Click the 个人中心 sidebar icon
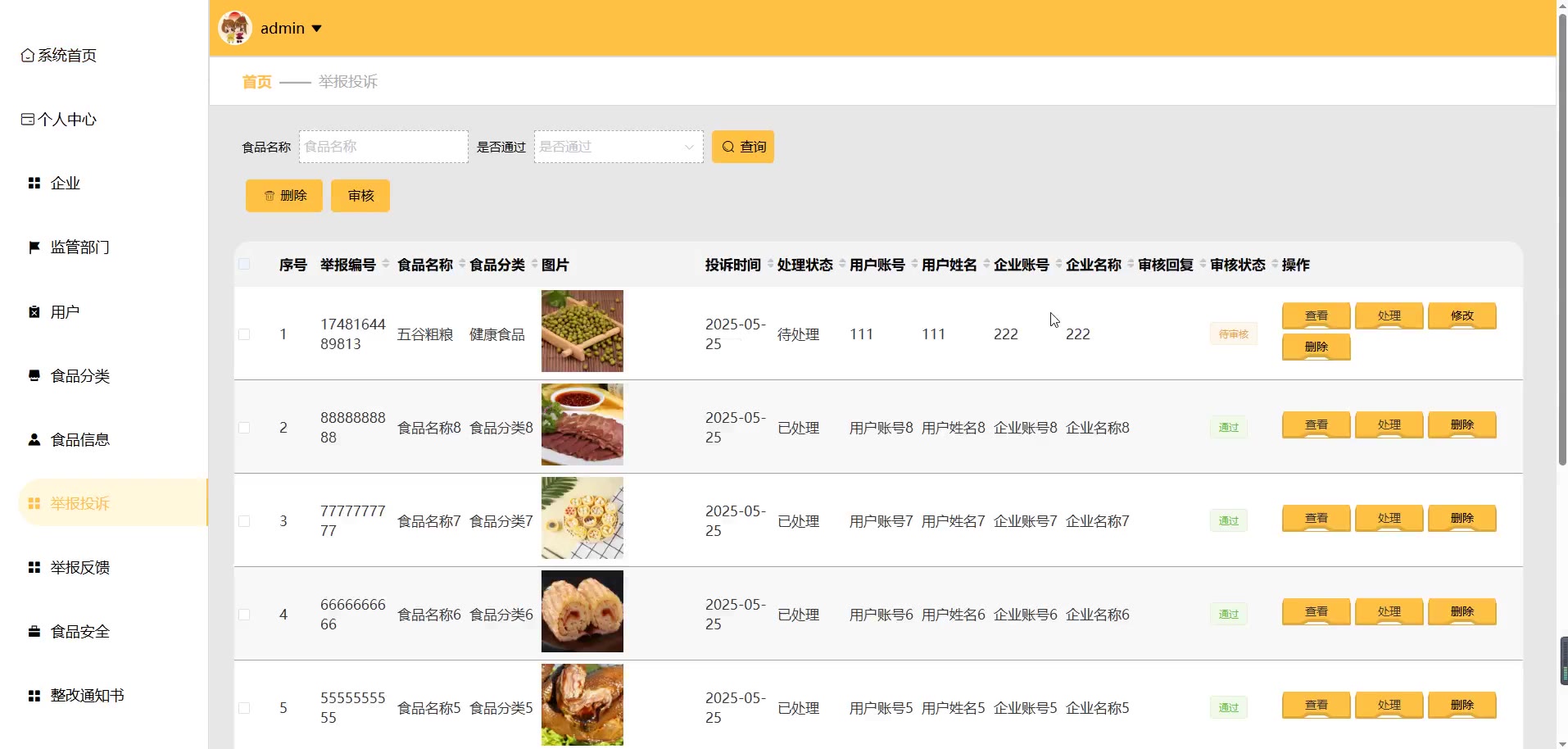The width and height of the screenshot is (1568, 749). point(28,120)
